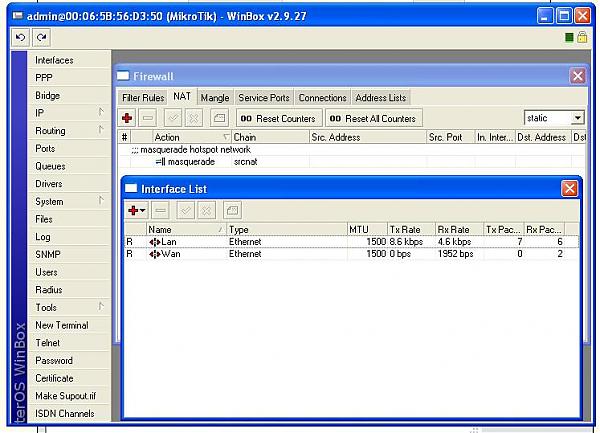Screen dimensions: 600x433
Task: Close the Firewall window
Action: click(x=577, y=76)
